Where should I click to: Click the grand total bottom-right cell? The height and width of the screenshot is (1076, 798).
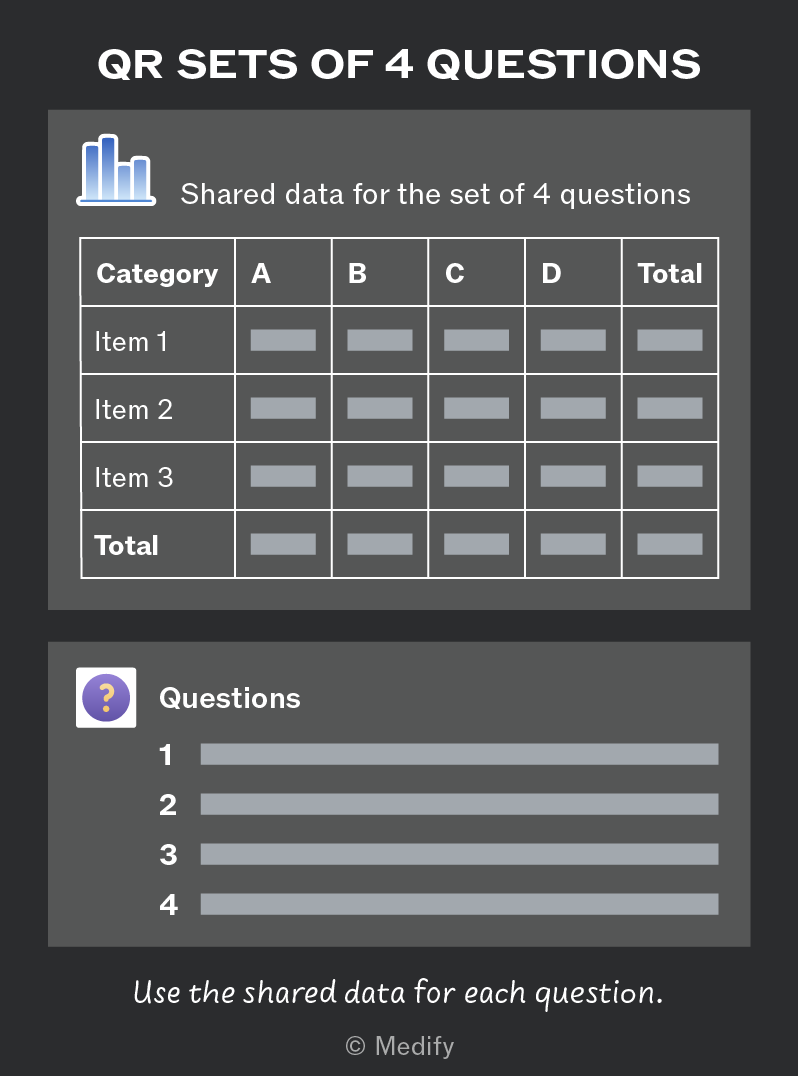pos(670,544)
